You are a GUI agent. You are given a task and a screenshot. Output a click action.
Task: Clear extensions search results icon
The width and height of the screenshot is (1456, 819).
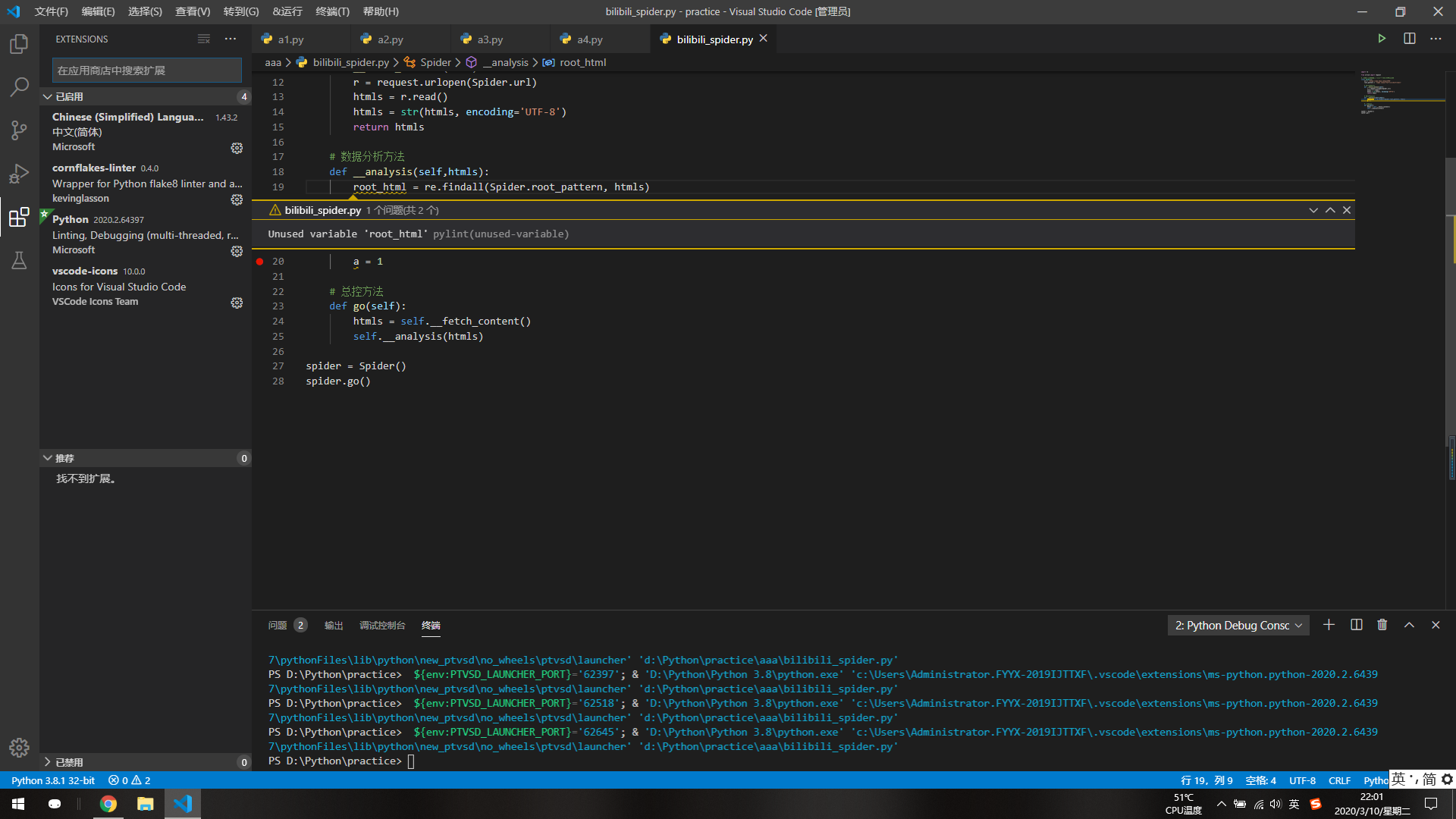204,39
